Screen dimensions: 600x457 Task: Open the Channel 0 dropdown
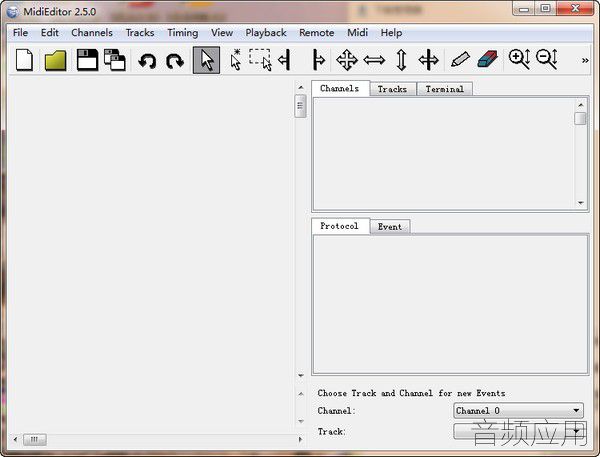(x=518, y=411)
